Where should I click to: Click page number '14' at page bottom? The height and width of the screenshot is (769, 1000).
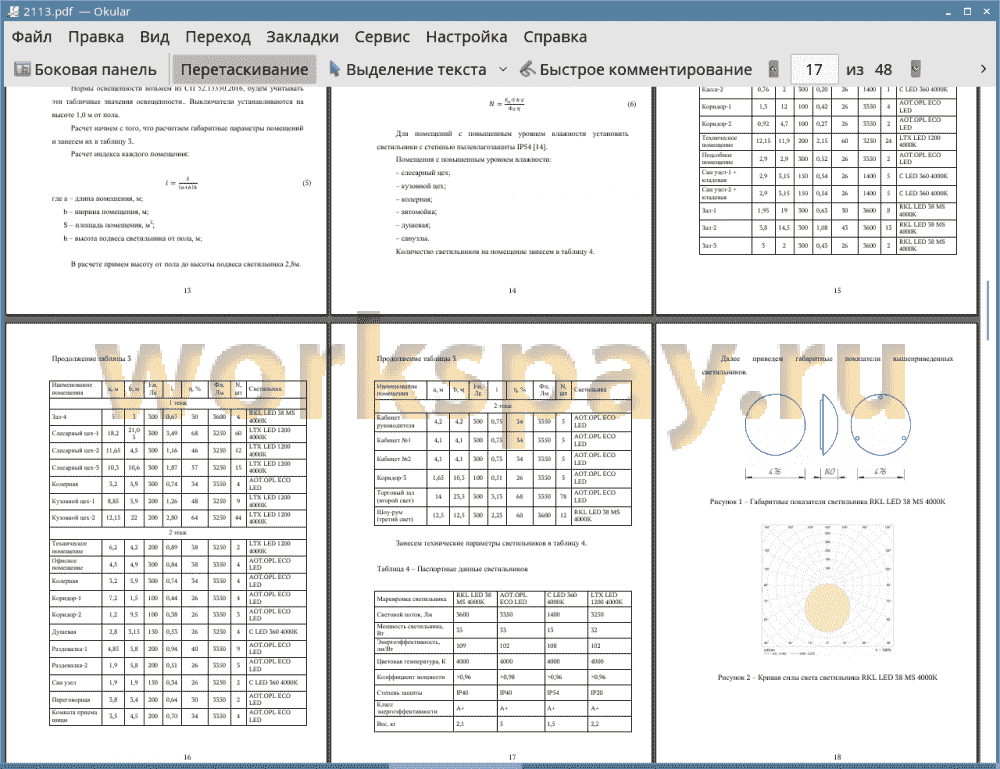(x=512, y=291)
